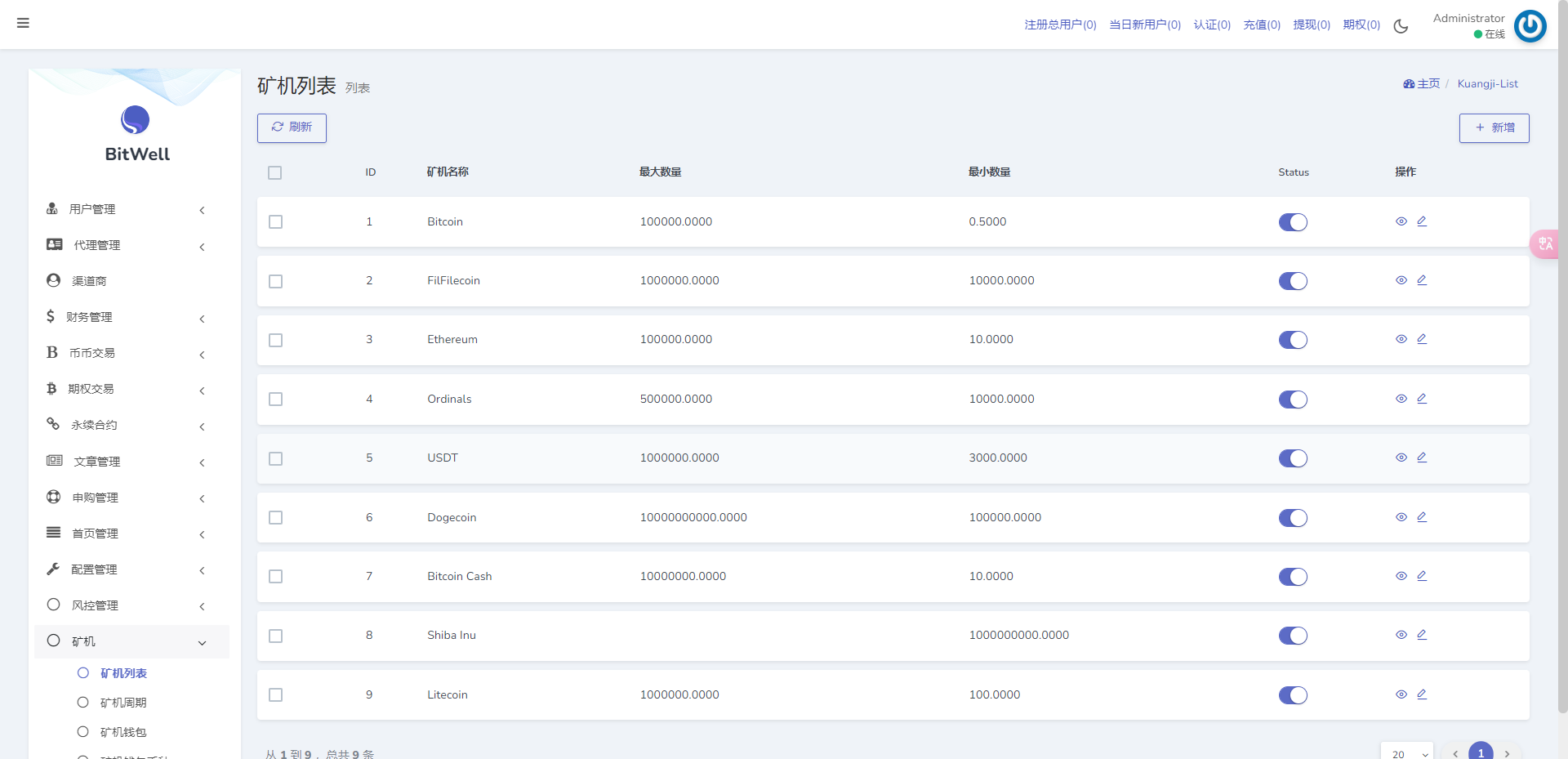1568x759 pixels.
Task: Open 充值(0) header link
Action: [x=1262, y=25]
